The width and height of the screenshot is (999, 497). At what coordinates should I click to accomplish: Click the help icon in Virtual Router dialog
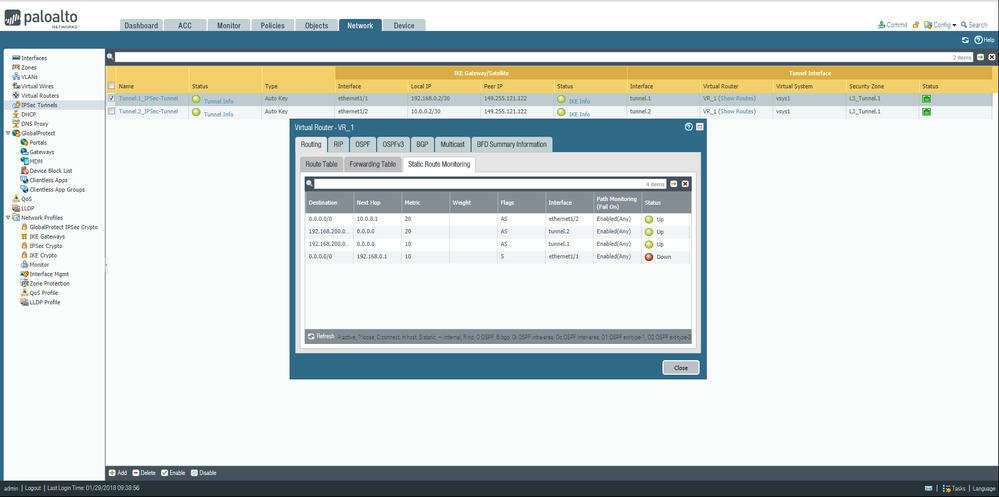click(688, 127)
